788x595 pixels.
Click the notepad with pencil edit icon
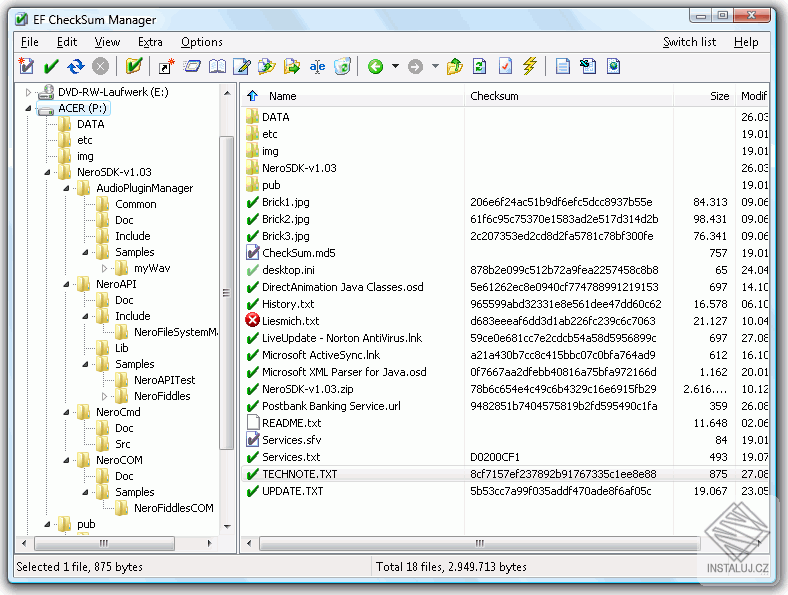[242, 66]
